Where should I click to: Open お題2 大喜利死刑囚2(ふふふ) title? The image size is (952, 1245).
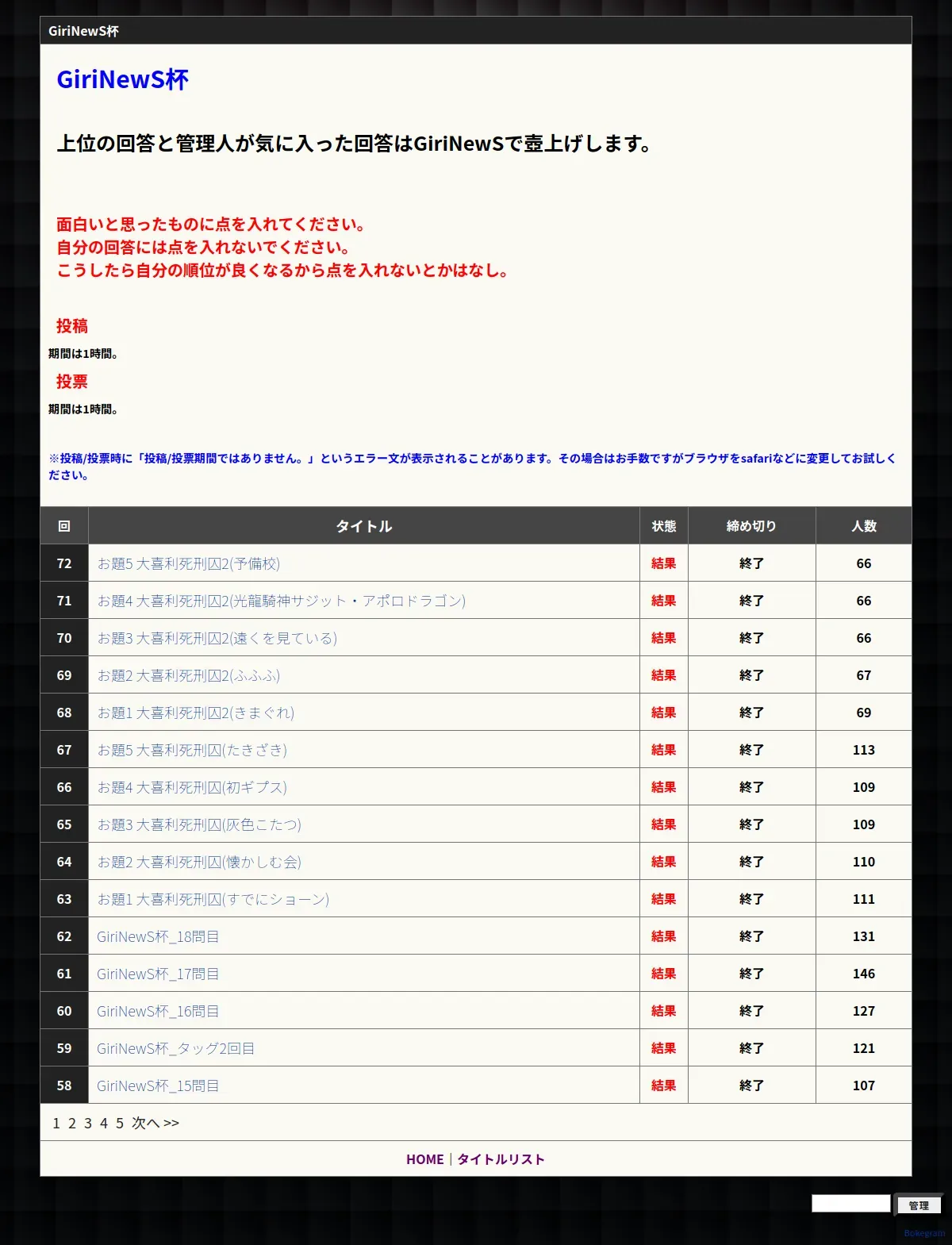tap(188, 675)
